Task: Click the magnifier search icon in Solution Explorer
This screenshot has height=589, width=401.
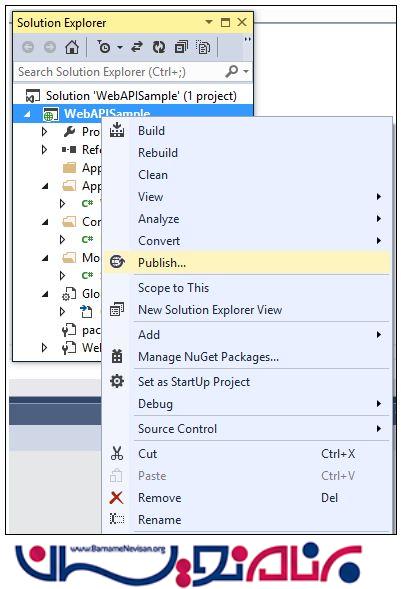Action: coord(232,71)
